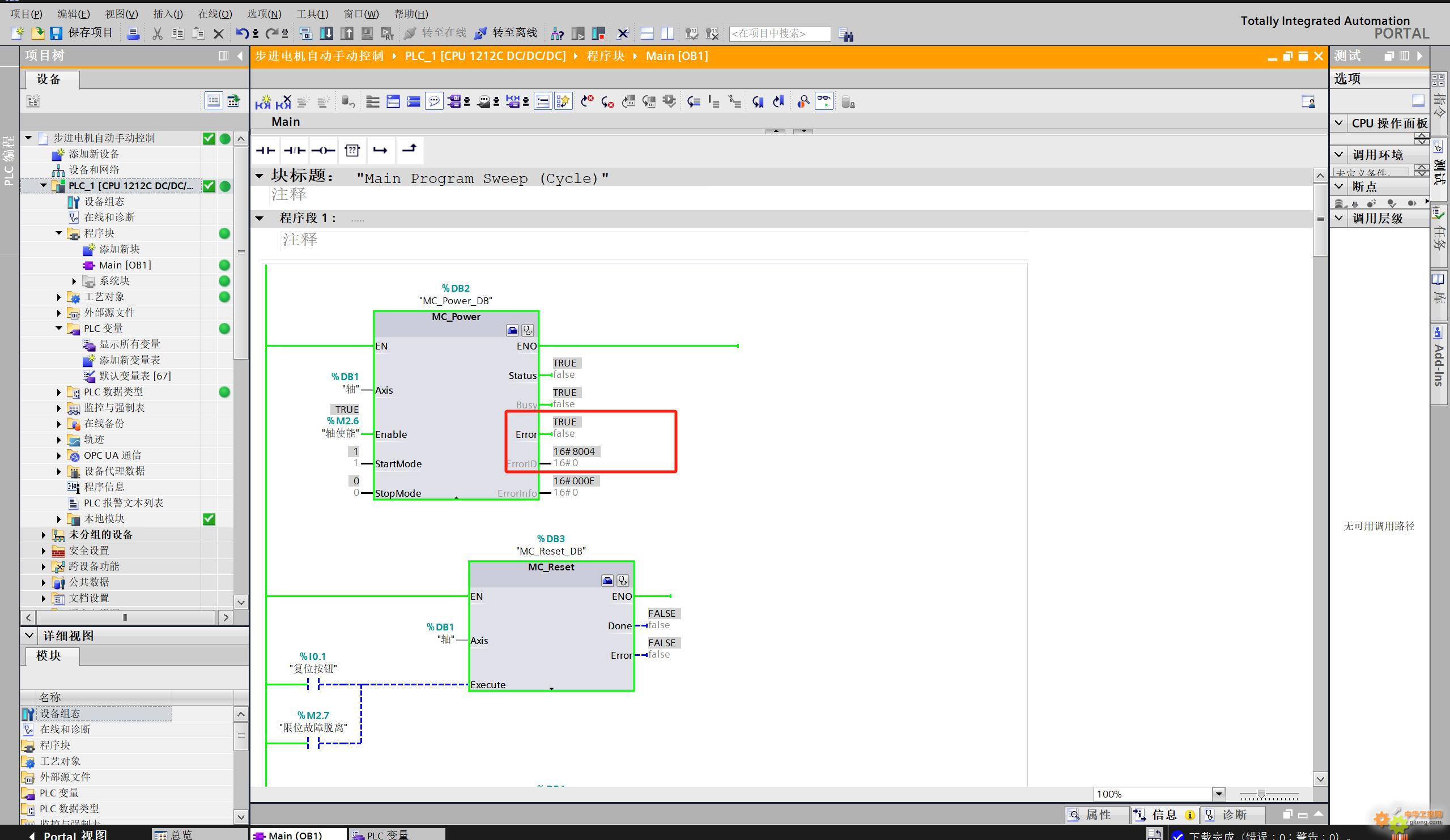Open the 在线(O) menu

215,14
